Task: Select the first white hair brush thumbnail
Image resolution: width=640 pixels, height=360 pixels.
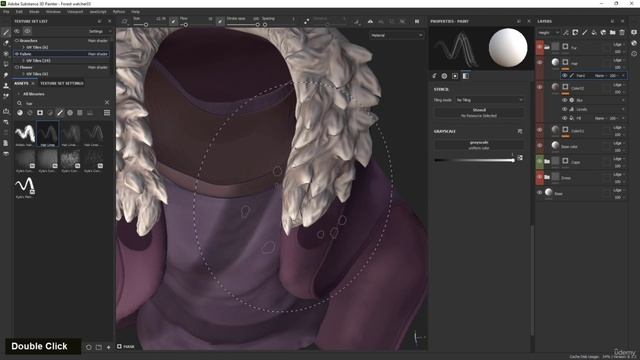Action: [x=25, y=134]
